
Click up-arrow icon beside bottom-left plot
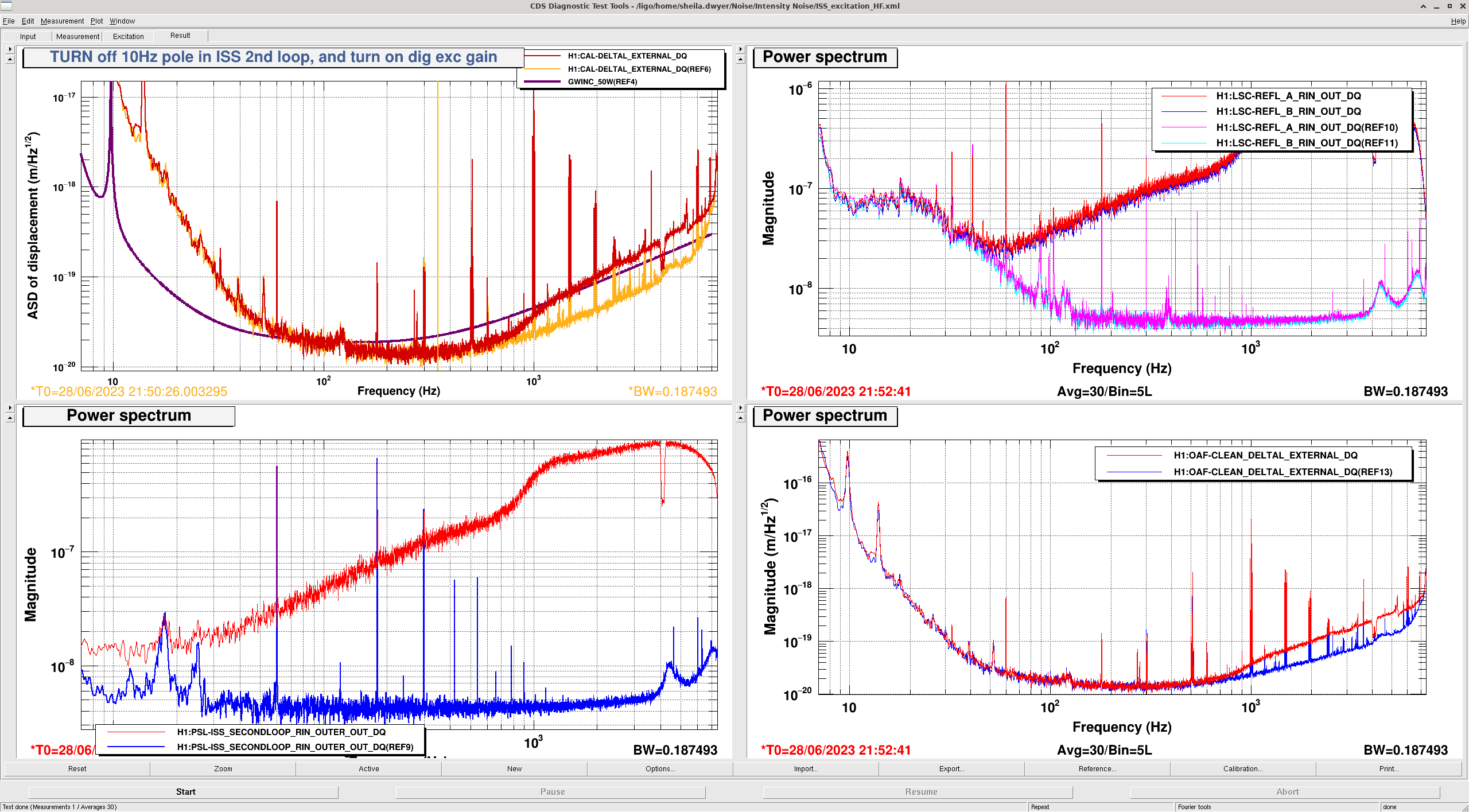click(x=10, y=418)
